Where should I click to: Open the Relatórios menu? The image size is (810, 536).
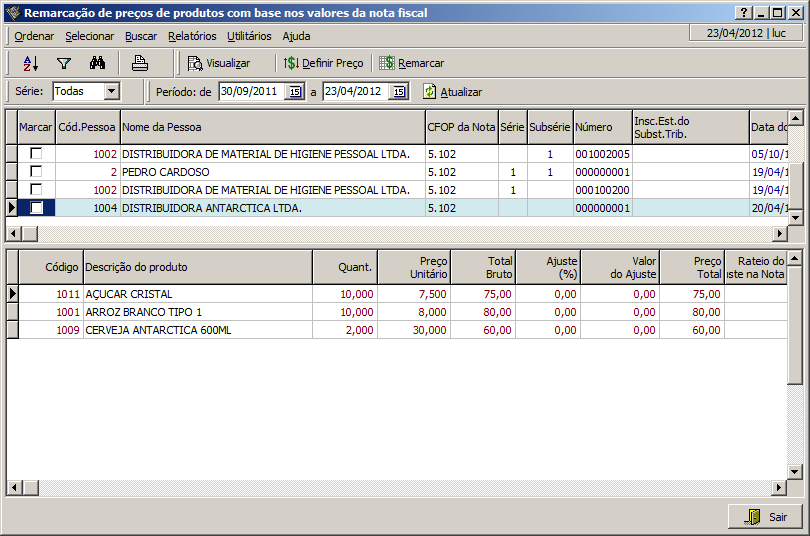(x=192, y=36)
